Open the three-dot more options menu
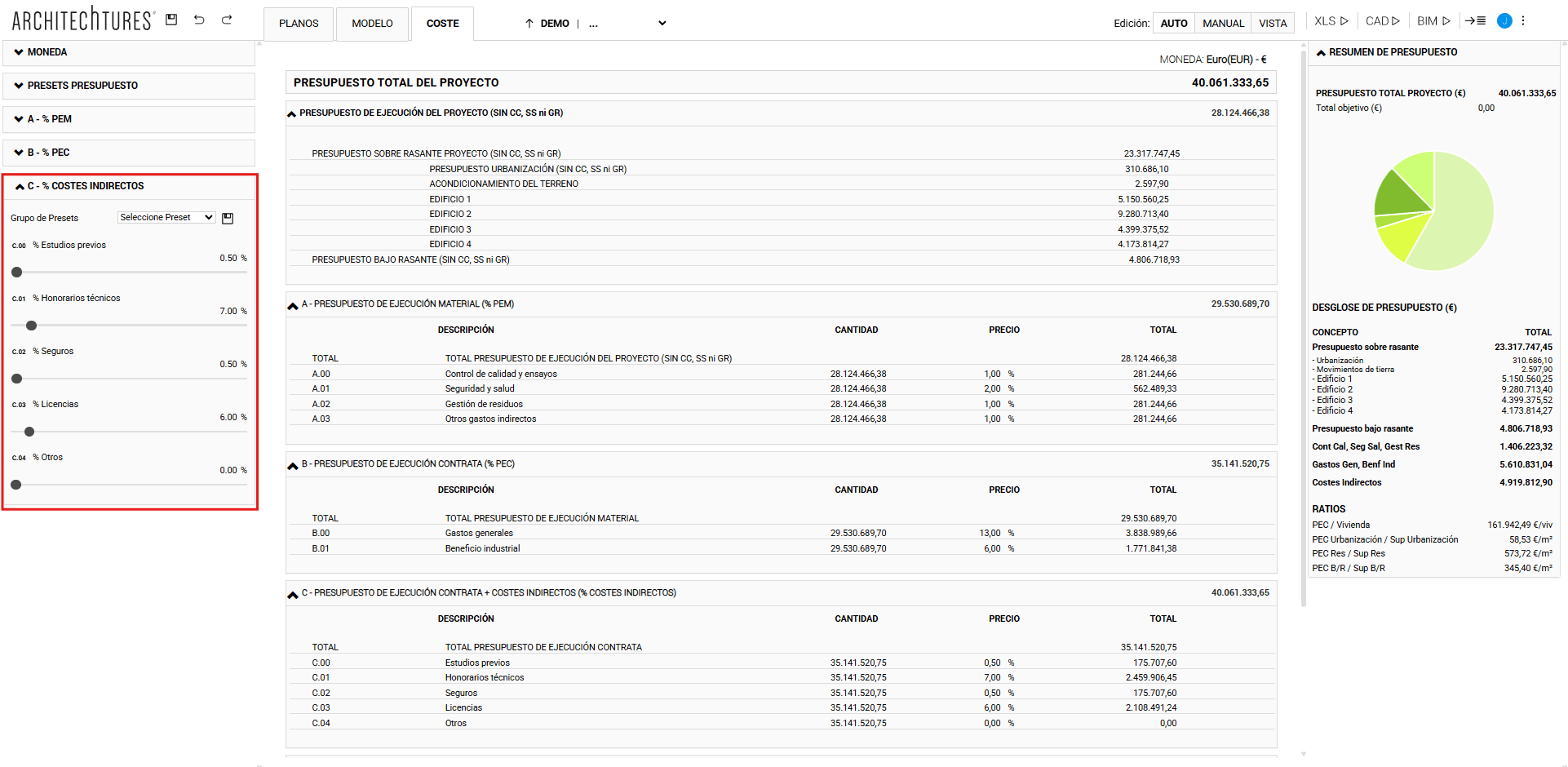1568x767 pixels. tap(1523, 21)
